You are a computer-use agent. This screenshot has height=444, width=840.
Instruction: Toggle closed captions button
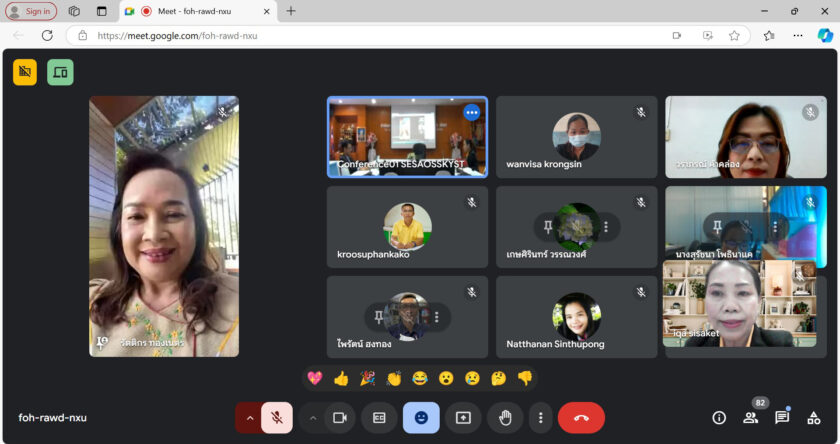(379, 418)
